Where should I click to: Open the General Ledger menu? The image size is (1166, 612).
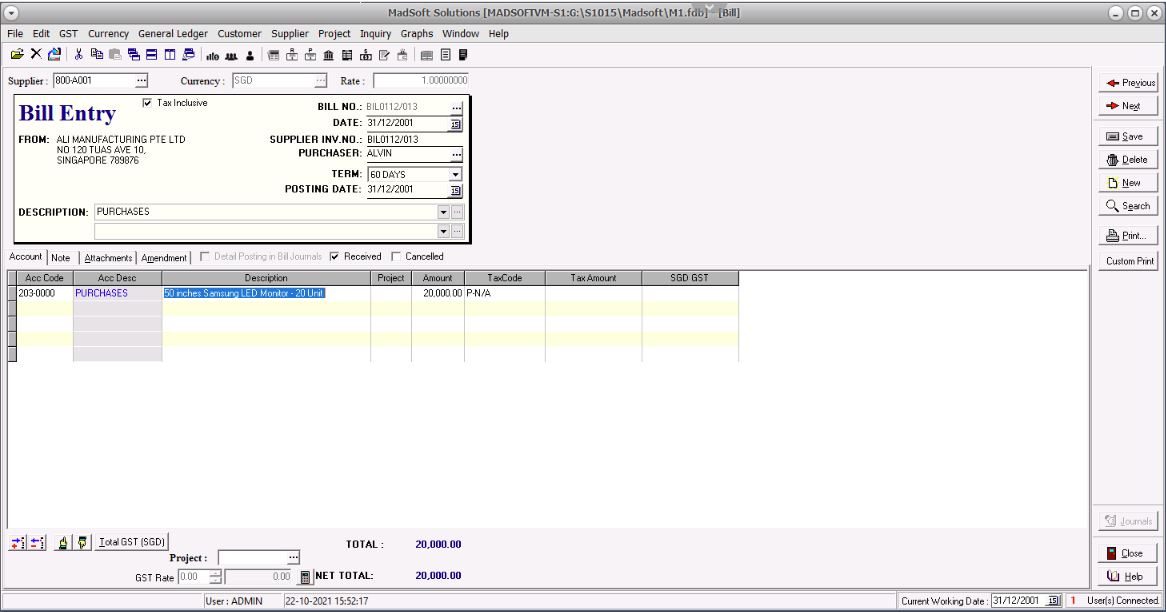point(173,33)
